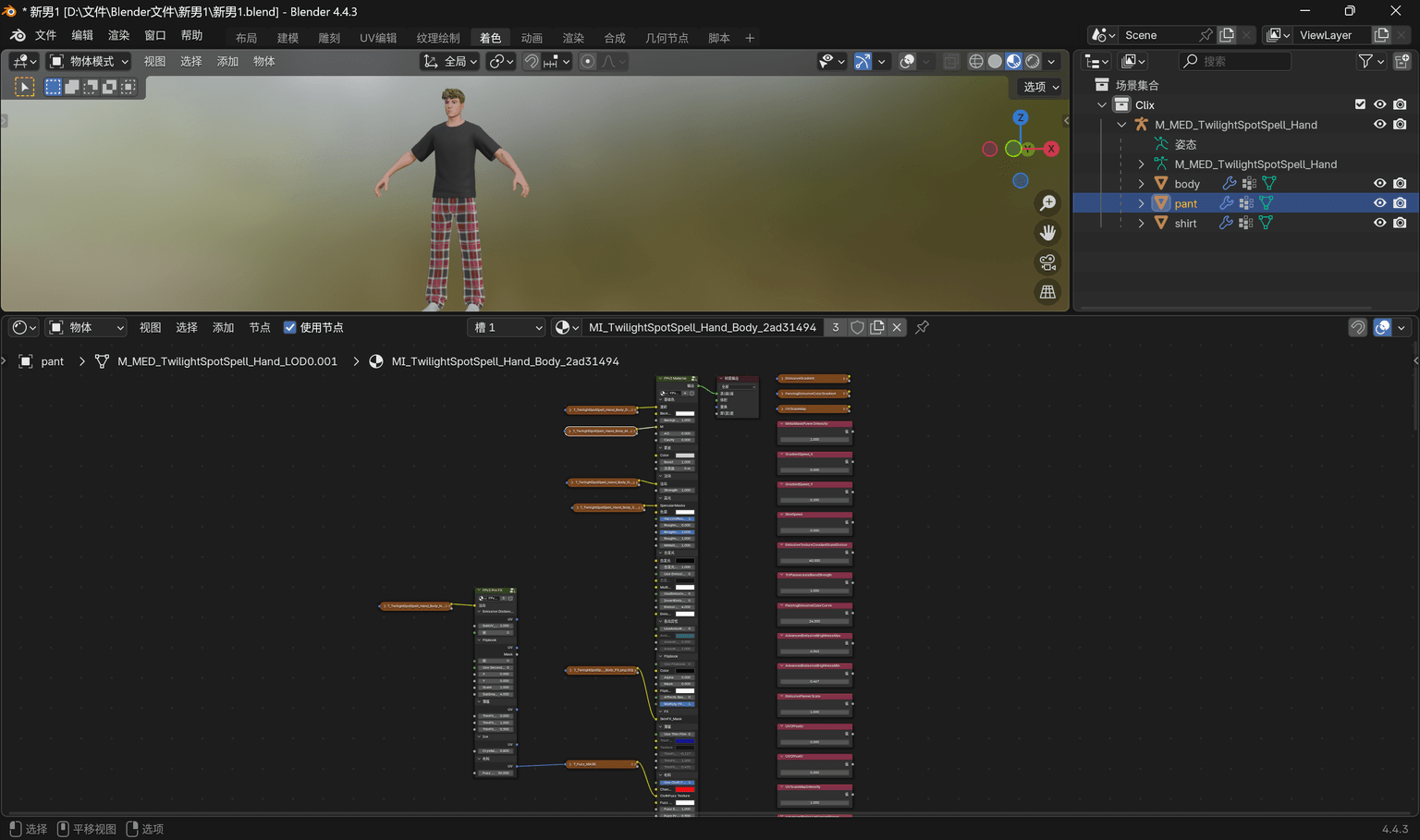Image resolution: width=1420 pixels, height=840 pixels.
Task: Click the fake user shield icon
Action: [x=857, y=327]
